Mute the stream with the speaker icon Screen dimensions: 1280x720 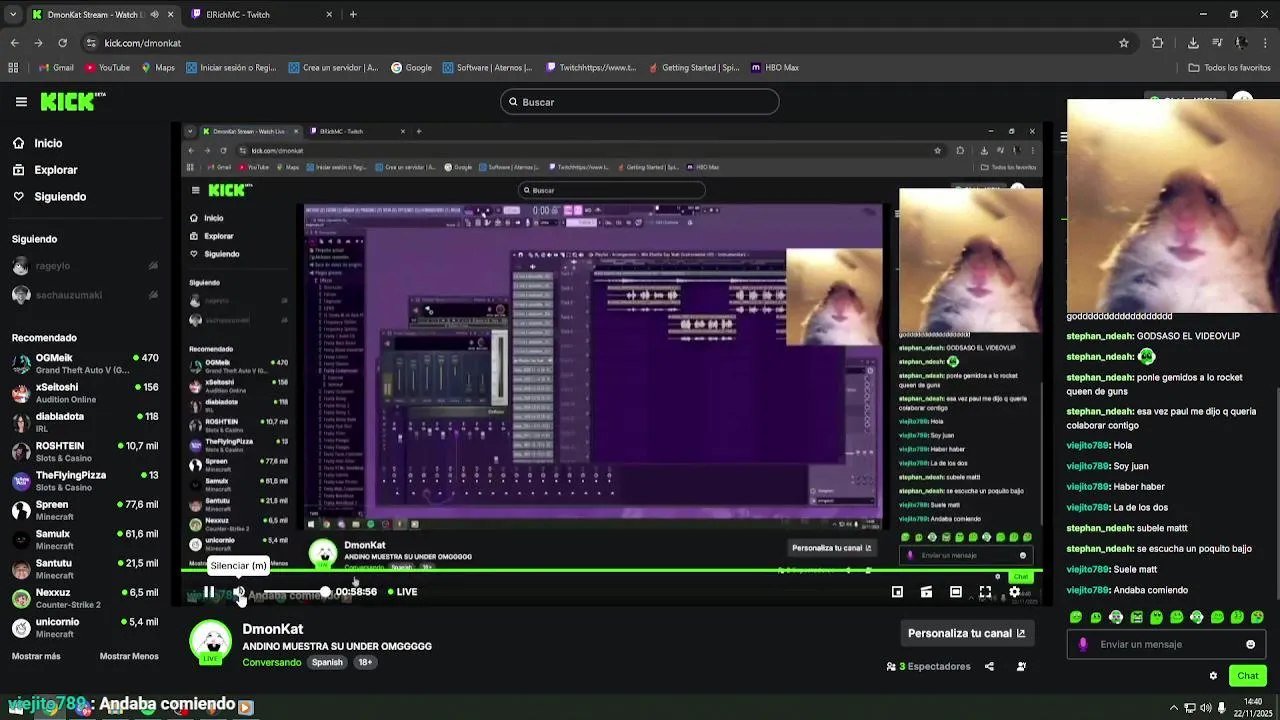(x=240, y=592)
